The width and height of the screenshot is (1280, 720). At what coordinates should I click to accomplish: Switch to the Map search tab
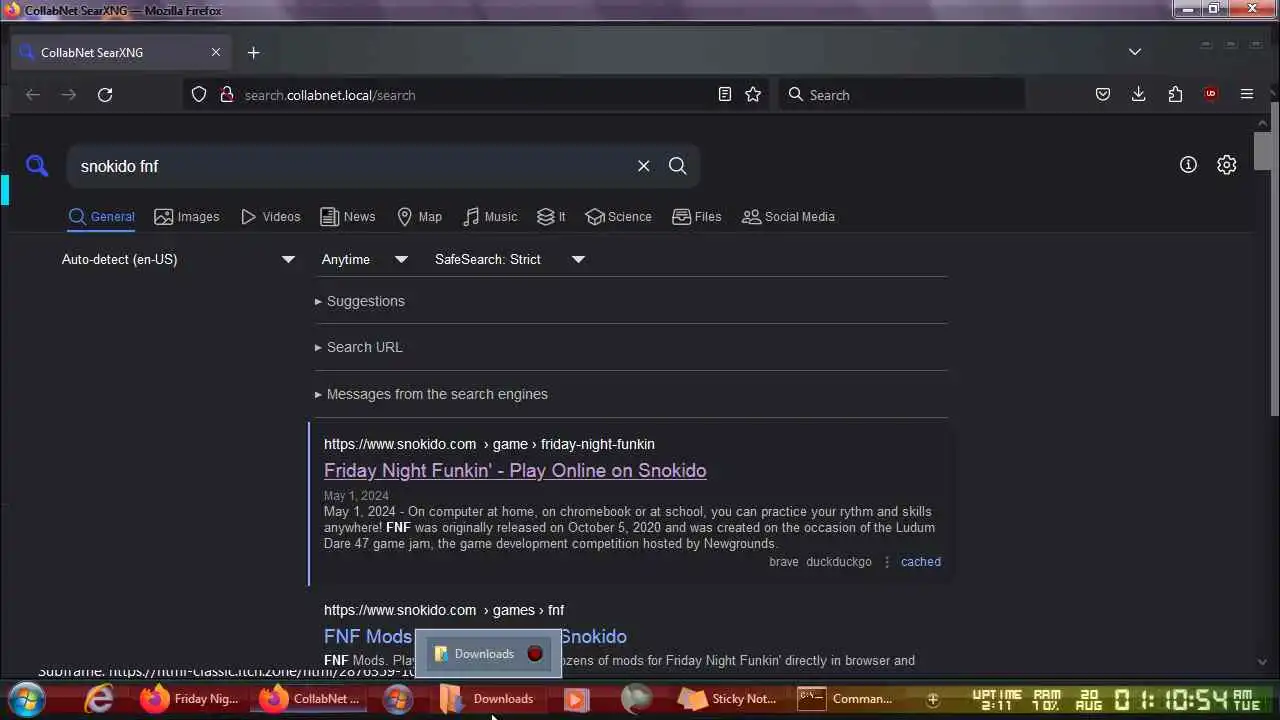tap(419, 217)
